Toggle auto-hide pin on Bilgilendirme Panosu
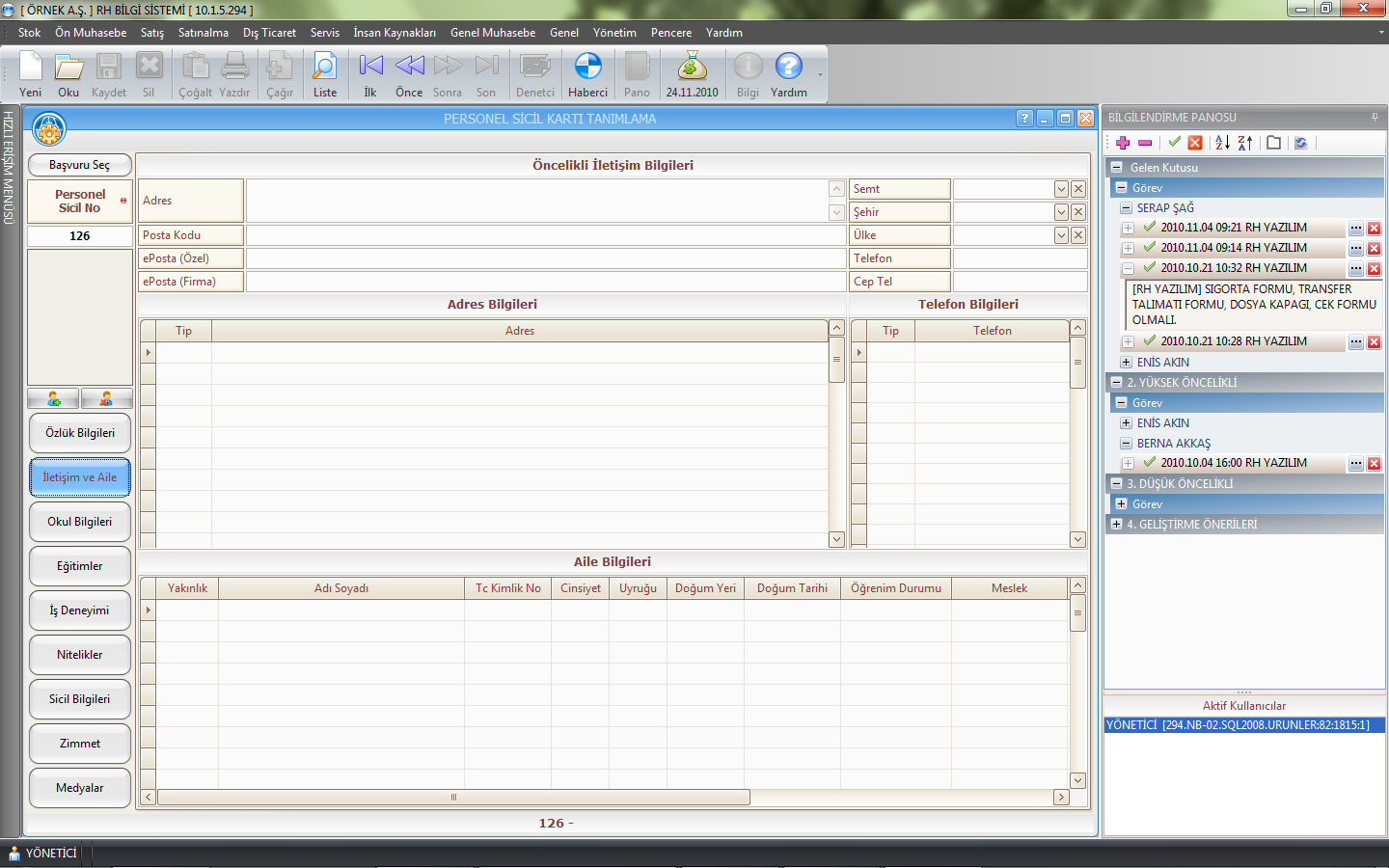This screenshot has height=868, width=1389. [x=1375, y=118]
